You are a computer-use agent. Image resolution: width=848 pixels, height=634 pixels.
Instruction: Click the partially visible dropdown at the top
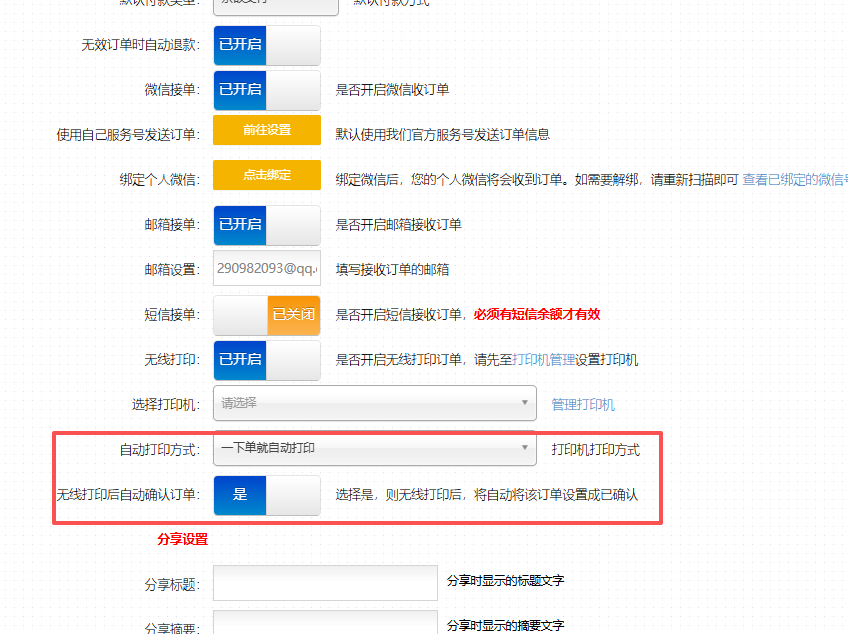coord(276,6)
